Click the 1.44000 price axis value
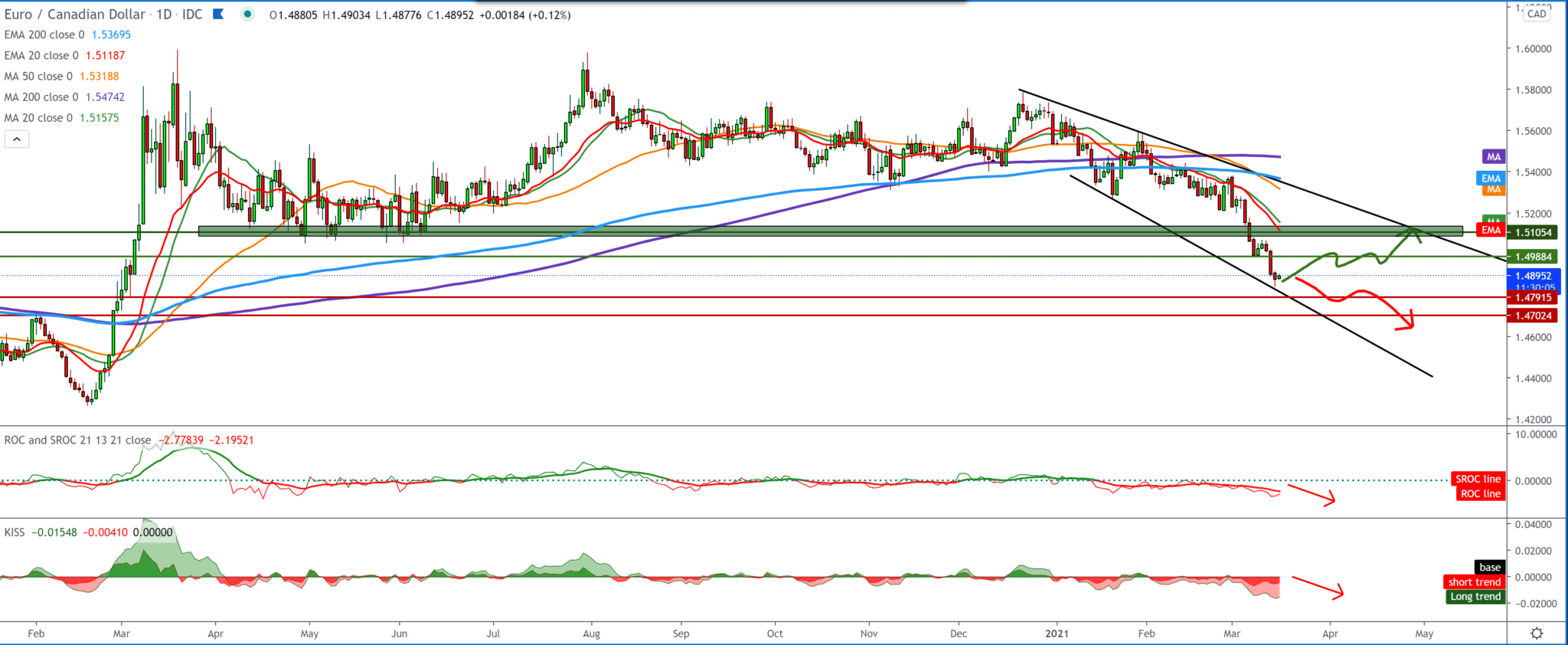This screenshot has height=645, width=1568. (x=1534, y=378)
